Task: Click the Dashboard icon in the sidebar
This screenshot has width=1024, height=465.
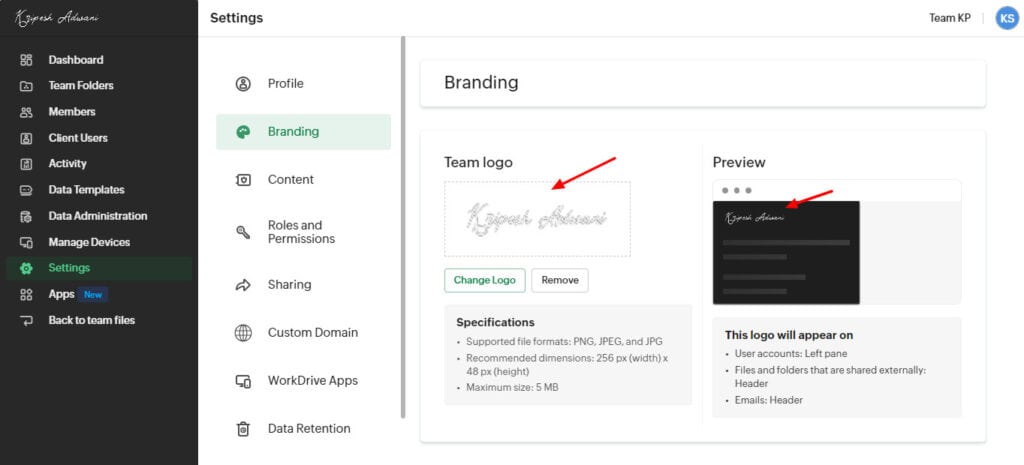Action: [26, 60]
